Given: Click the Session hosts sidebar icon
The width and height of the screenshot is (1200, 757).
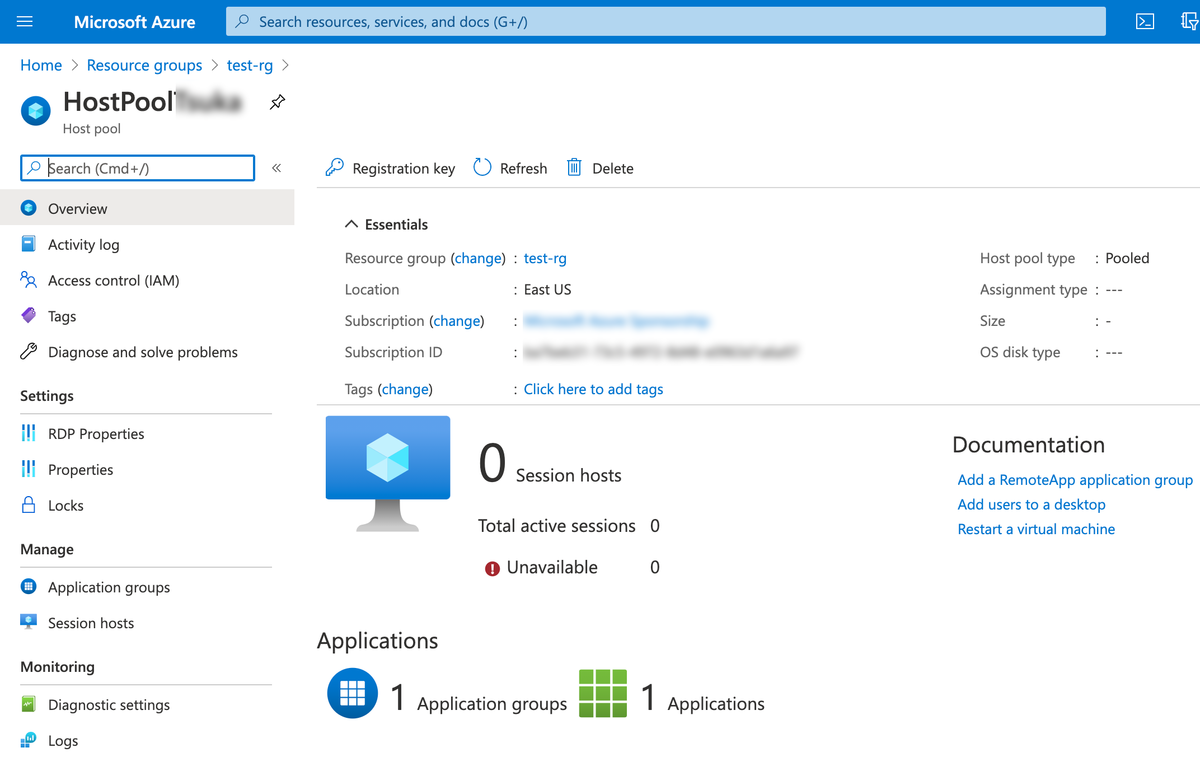Looking at the screenshot, I should click(29, 622).
